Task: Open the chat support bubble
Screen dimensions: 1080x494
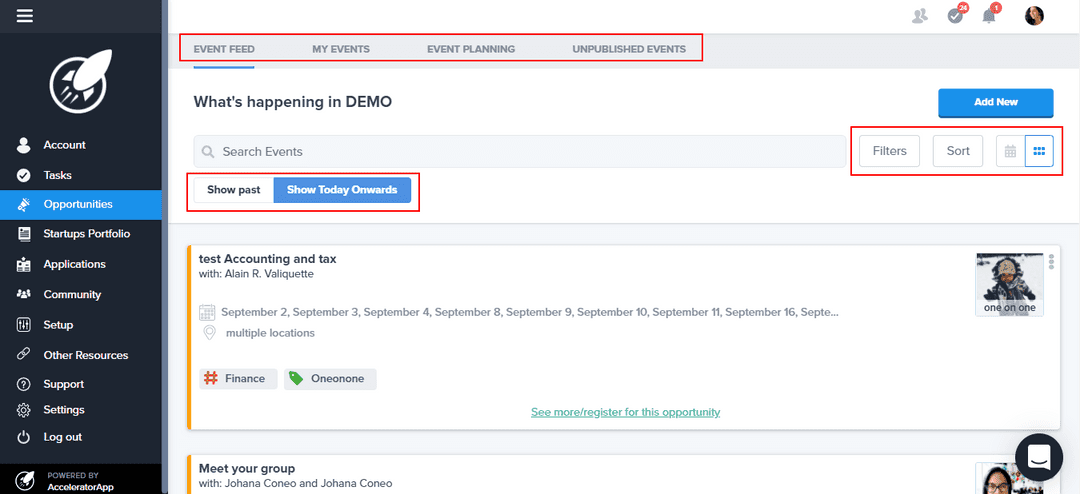Action: point(1039,458)
